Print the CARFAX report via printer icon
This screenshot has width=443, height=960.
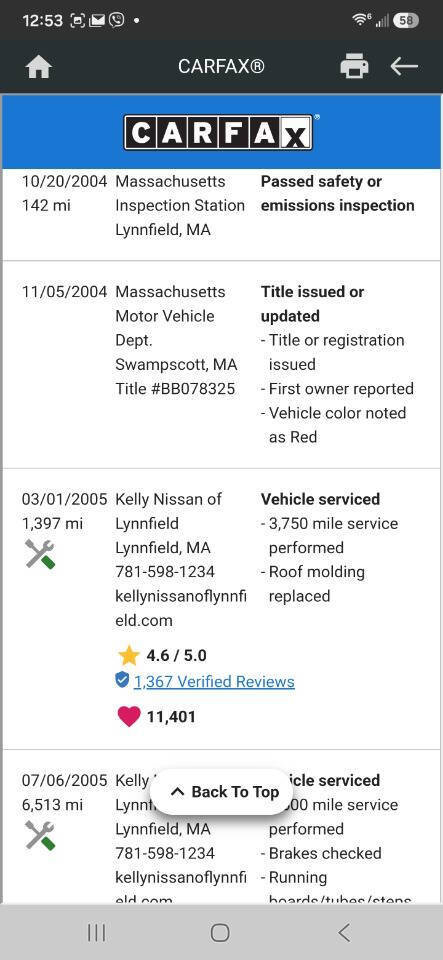[354, 66]
